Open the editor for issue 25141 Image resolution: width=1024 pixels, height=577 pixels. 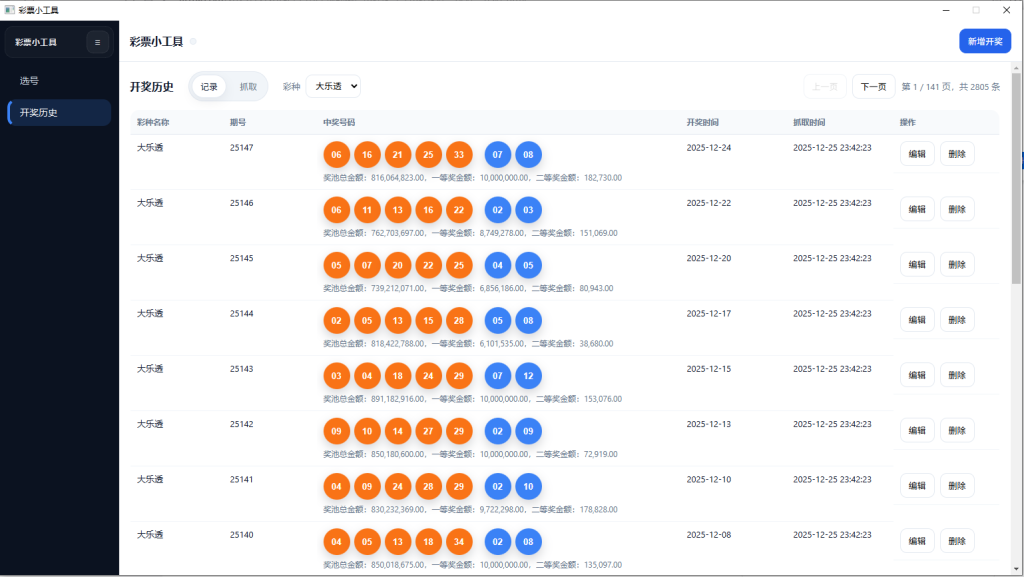pos(917,486)
